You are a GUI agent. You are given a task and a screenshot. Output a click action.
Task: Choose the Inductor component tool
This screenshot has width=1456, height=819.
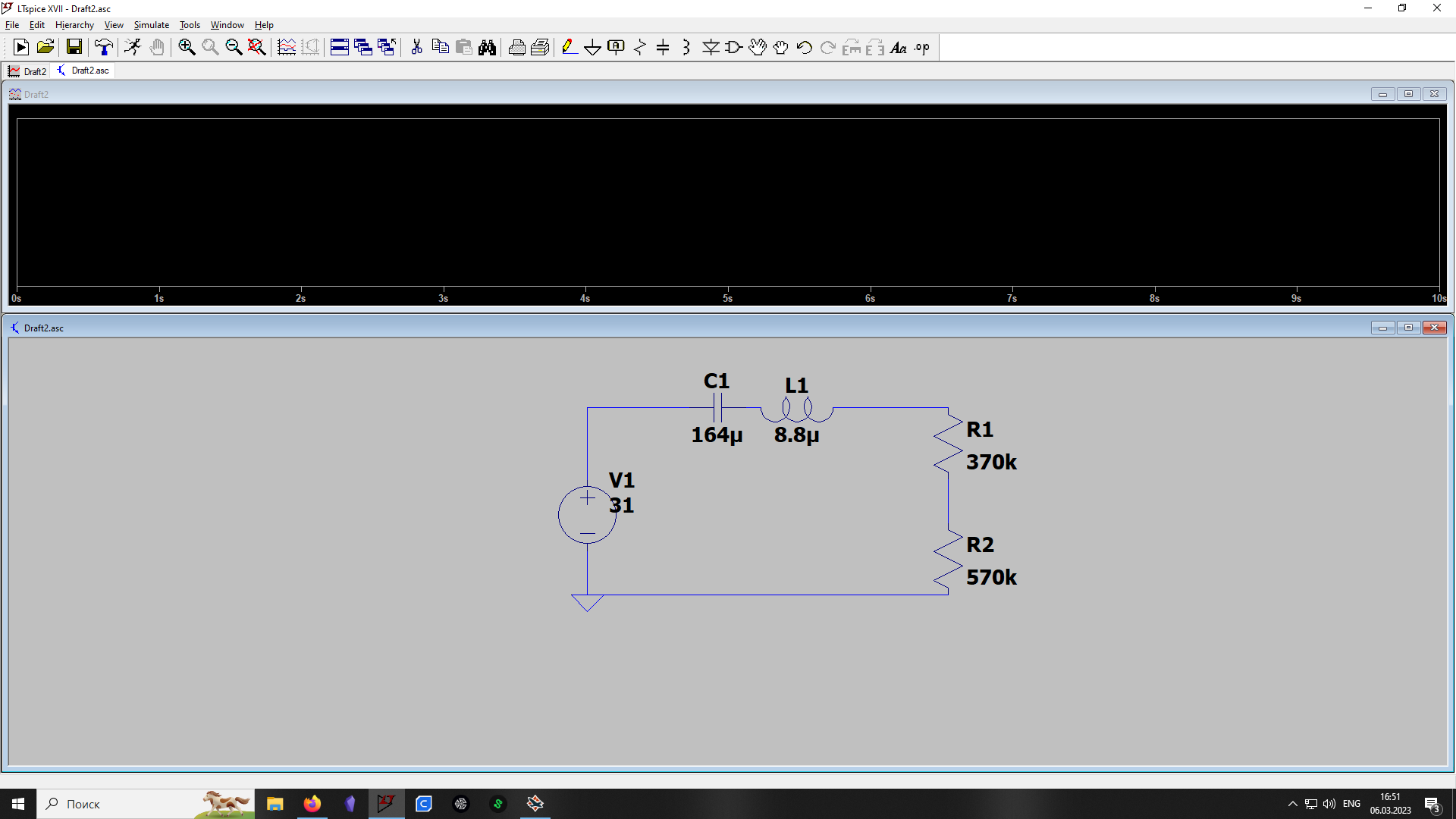[686, 47]
